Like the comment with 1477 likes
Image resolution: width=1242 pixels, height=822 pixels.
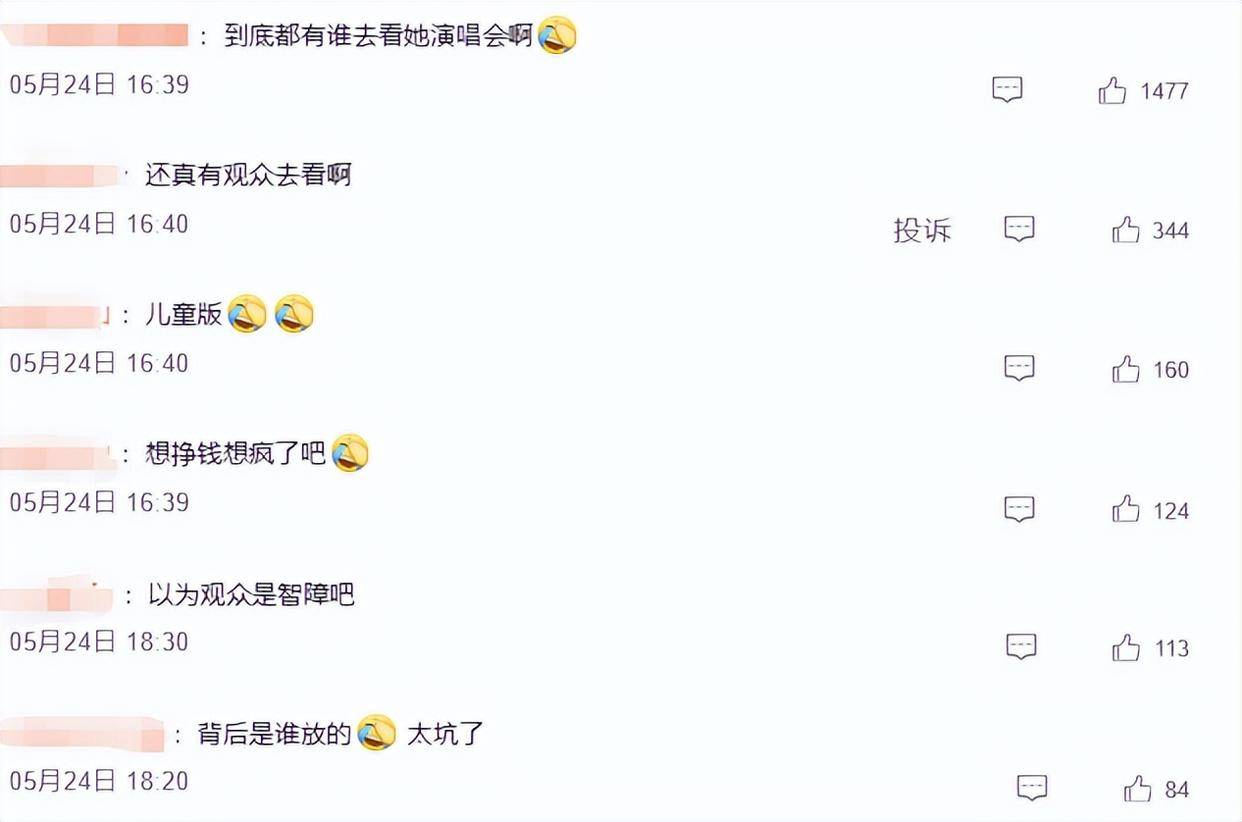click(x=1112, y=91)
